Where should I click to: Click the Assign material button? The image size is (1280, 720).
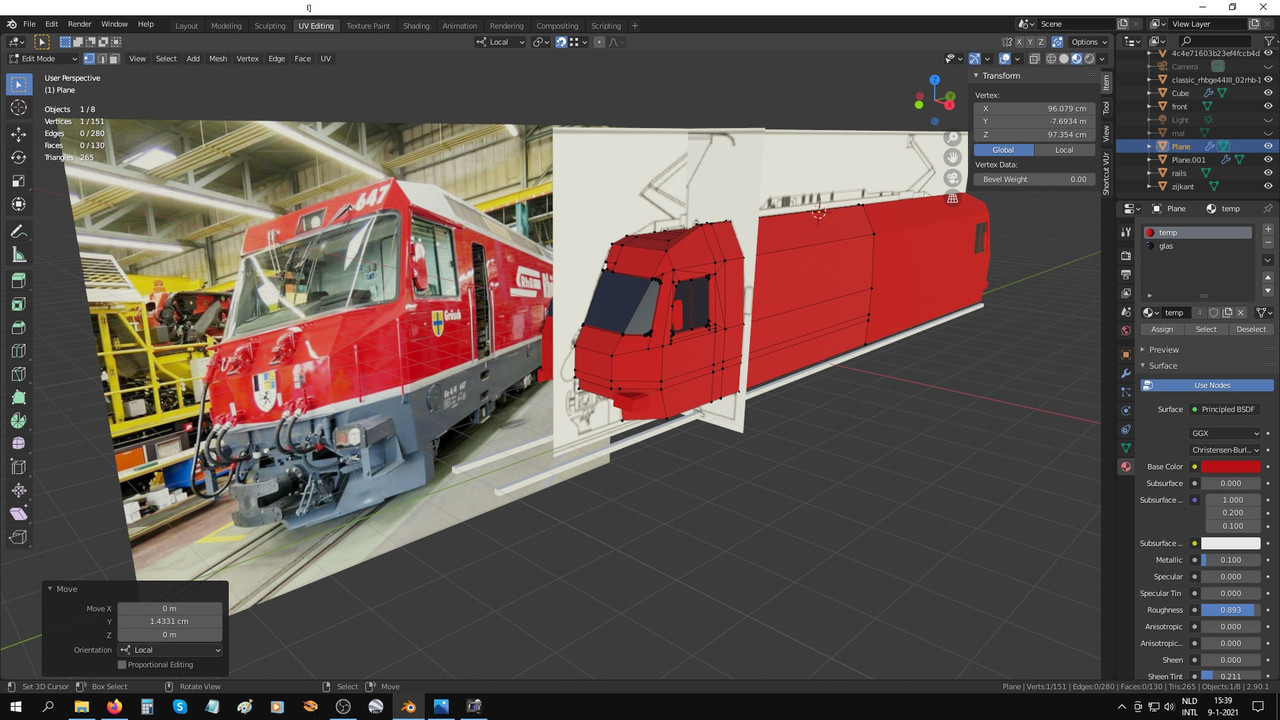[x=1162, y=329]
